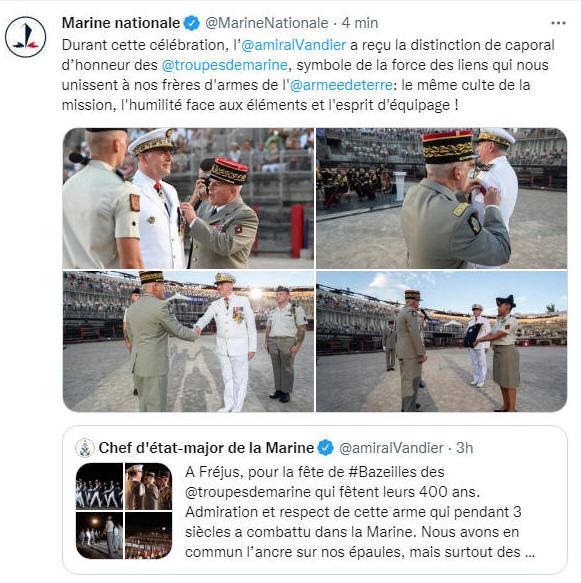Screen dimensions: 581x583
Task: Open the quoted tweet's top-right officers thumbnail
Action: [x=148, y=486]
